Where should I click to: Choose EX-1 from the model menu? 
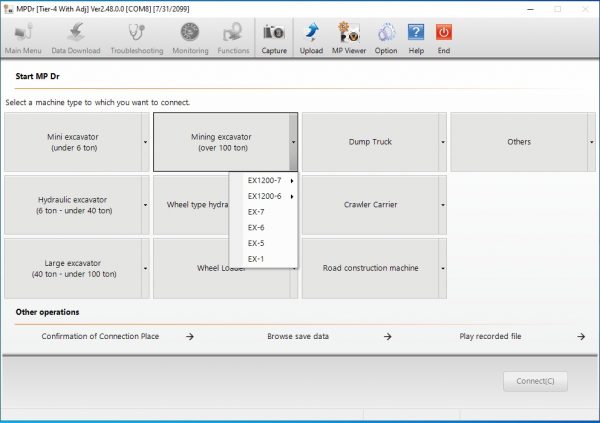coord(264,259)
